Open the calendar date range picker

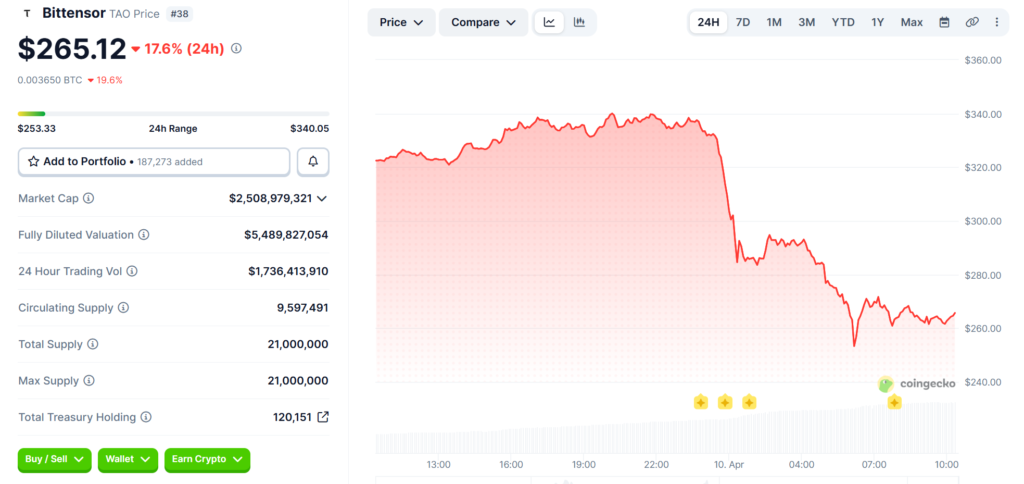click(944, 22)
